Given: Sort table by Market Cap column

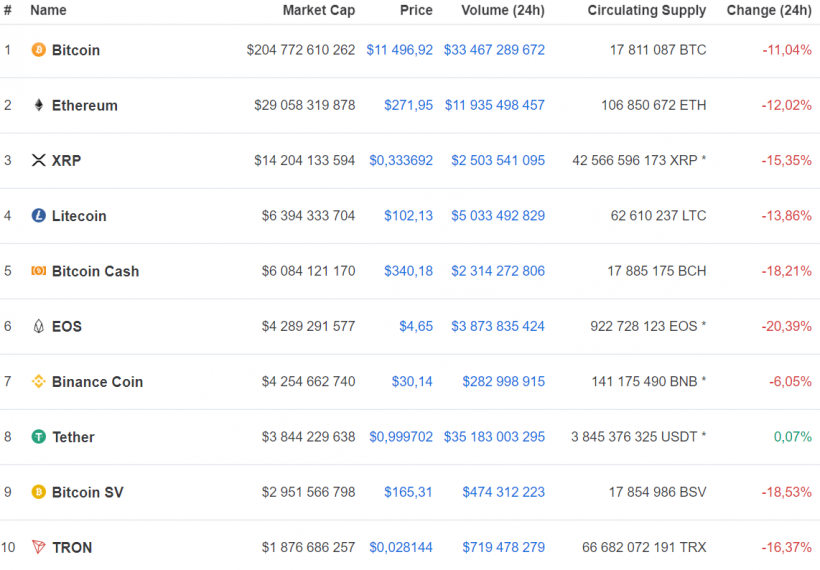Looking at the screenshot, I should (318, 10).
